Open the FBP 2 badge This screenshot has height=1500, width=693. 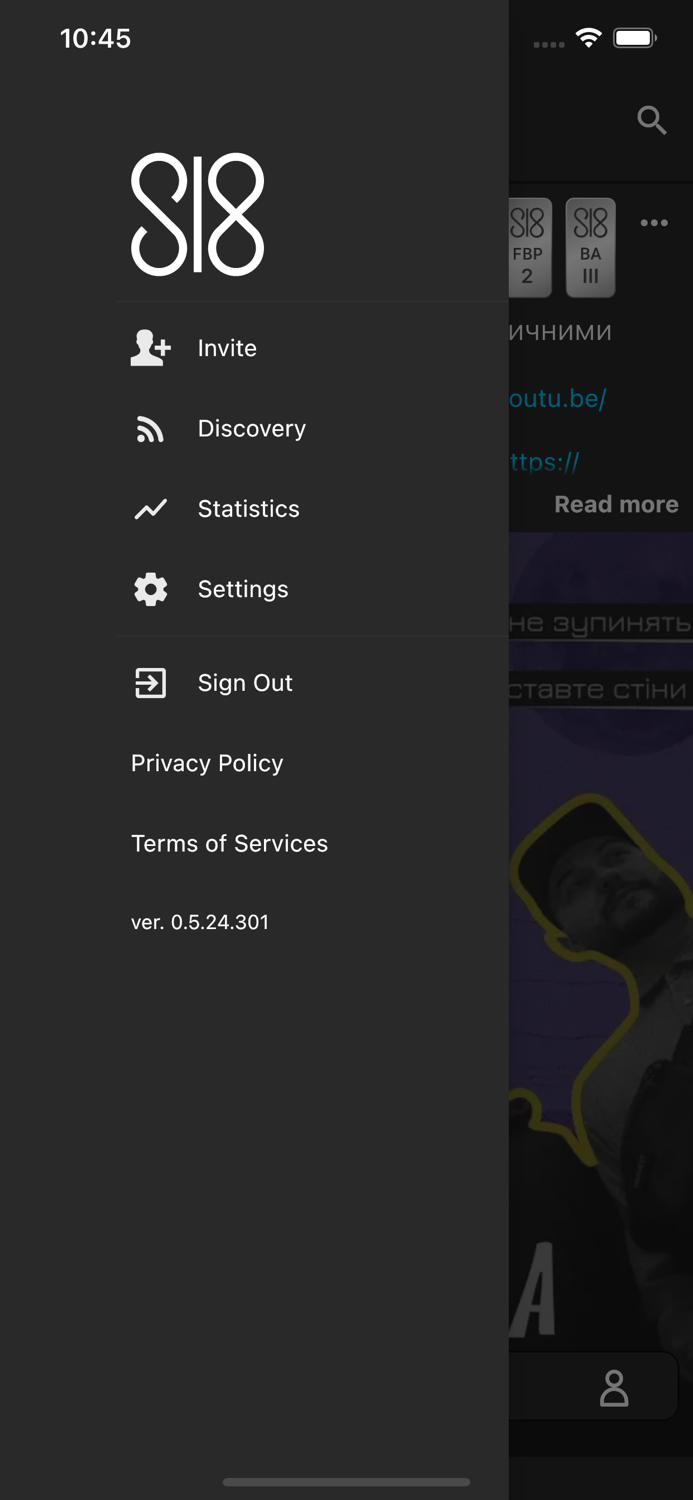tap(529, 247)
